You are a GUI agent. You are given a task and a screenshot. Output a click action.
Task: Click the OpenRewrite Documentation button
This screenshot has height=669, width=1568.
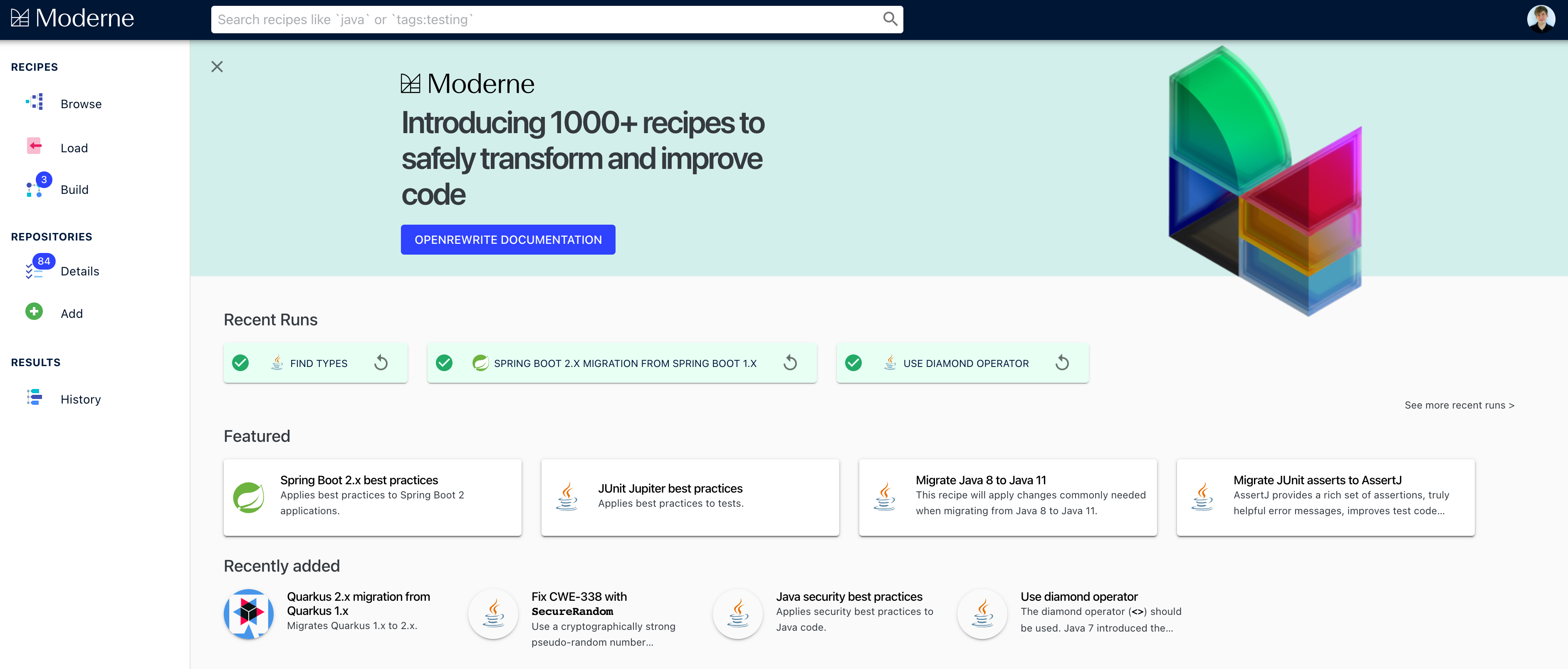pos(508,240)
